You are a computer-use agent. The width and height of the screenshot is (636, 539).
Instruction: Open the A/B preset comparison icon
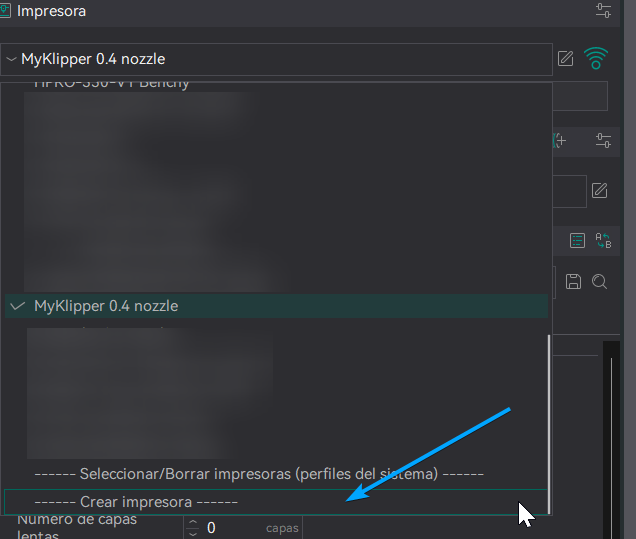[x=602, y=240]
